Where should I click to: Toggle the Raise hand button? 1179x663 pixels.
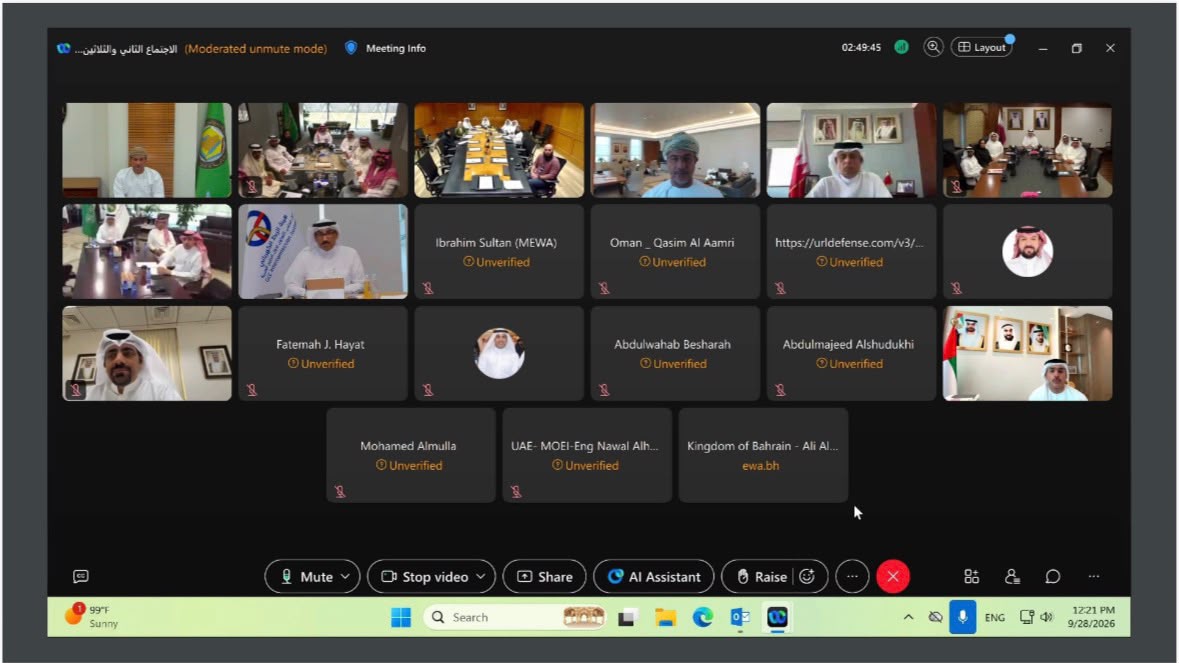[x=762, y=577]
